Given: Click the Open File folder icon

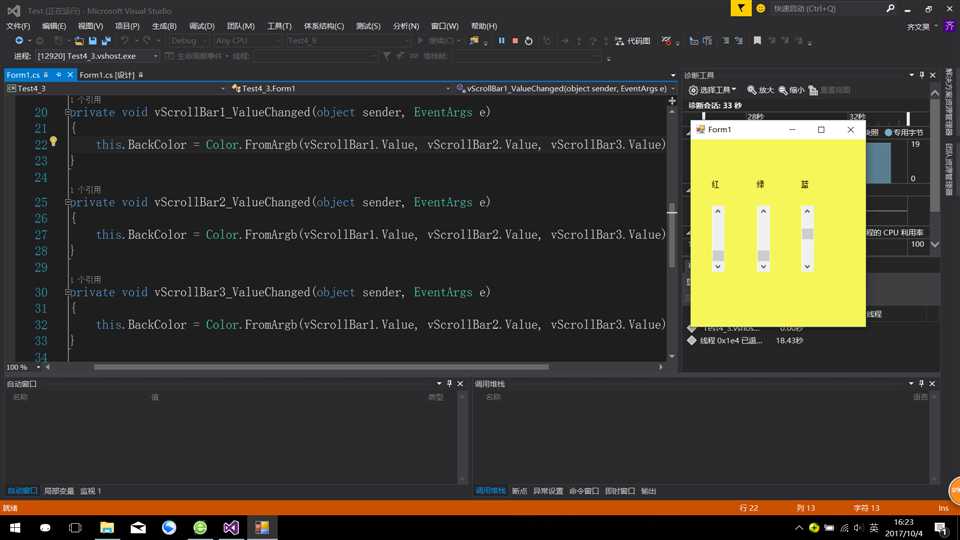Looking at the screenshot, I should [x=78, y=40].
